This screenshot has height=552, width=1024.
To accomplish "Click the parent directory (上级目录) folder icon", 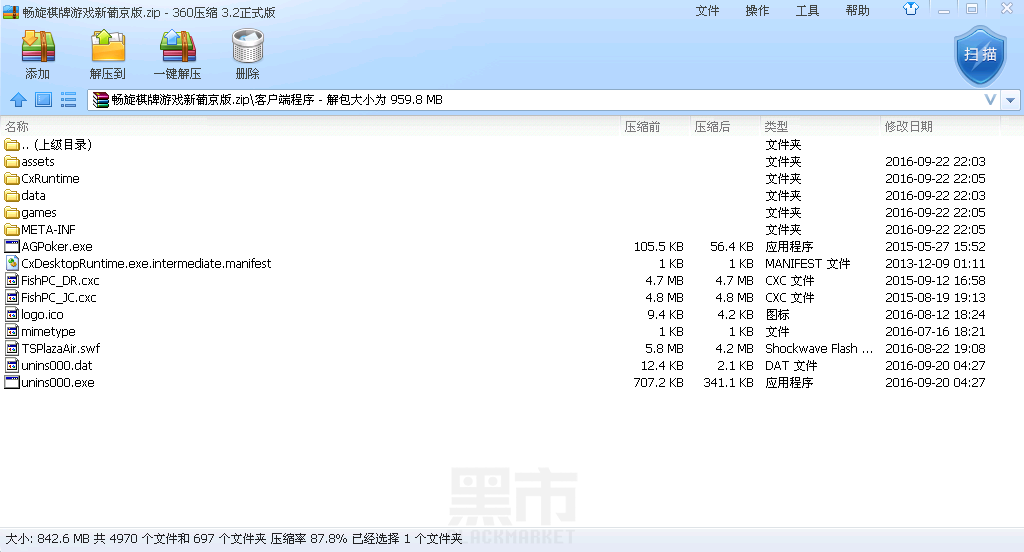I will (12, 144).
